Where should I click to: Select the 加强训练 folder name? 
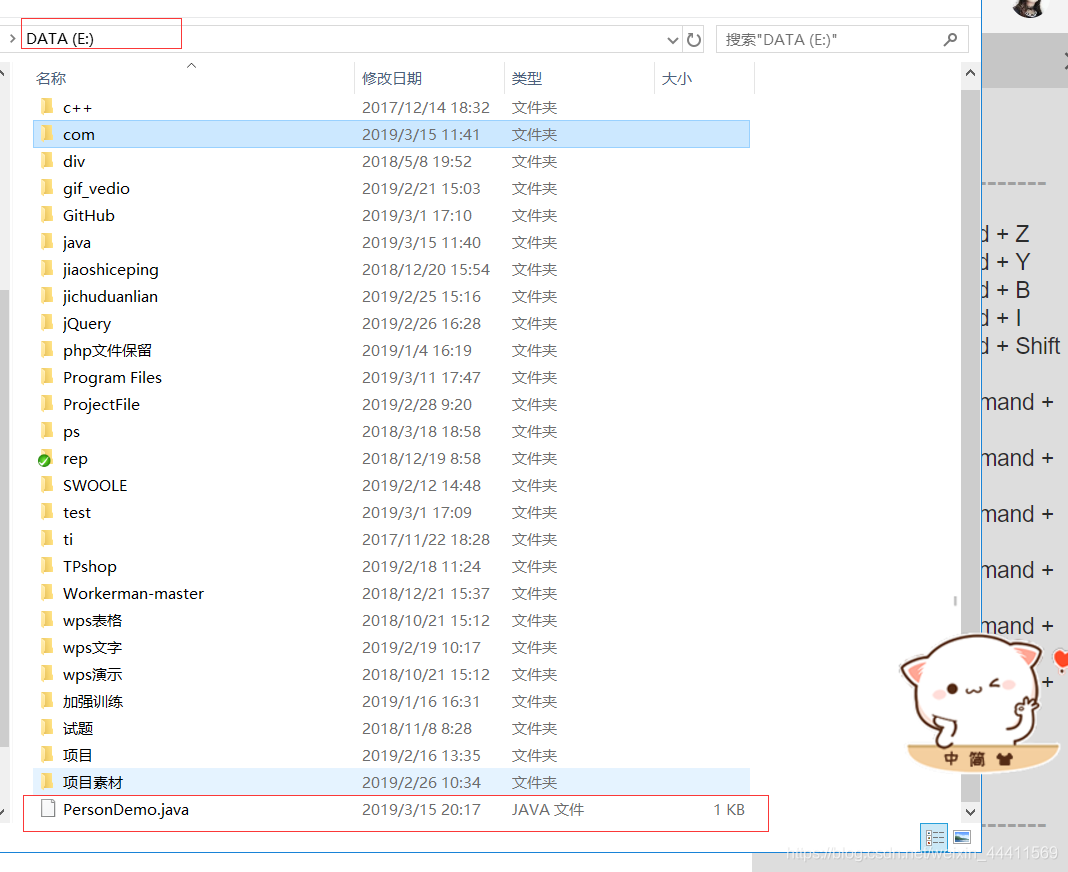pyautogui.click(x=93, y=702)
